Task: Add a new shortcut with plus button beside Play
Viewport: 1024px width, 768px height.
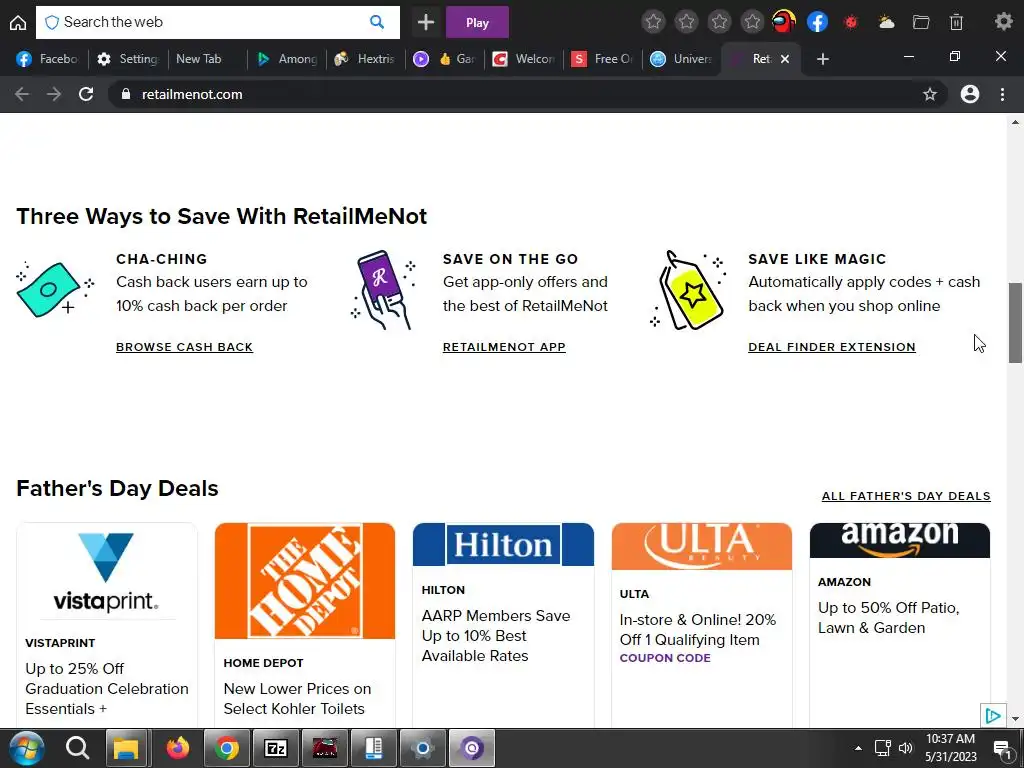Action: click(426, 22)
